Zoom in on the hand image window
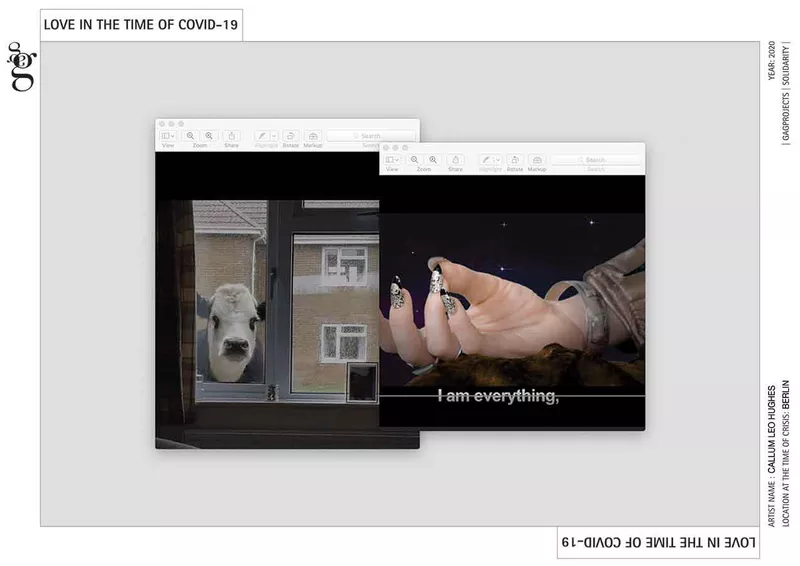 click(x=433, y=159)
